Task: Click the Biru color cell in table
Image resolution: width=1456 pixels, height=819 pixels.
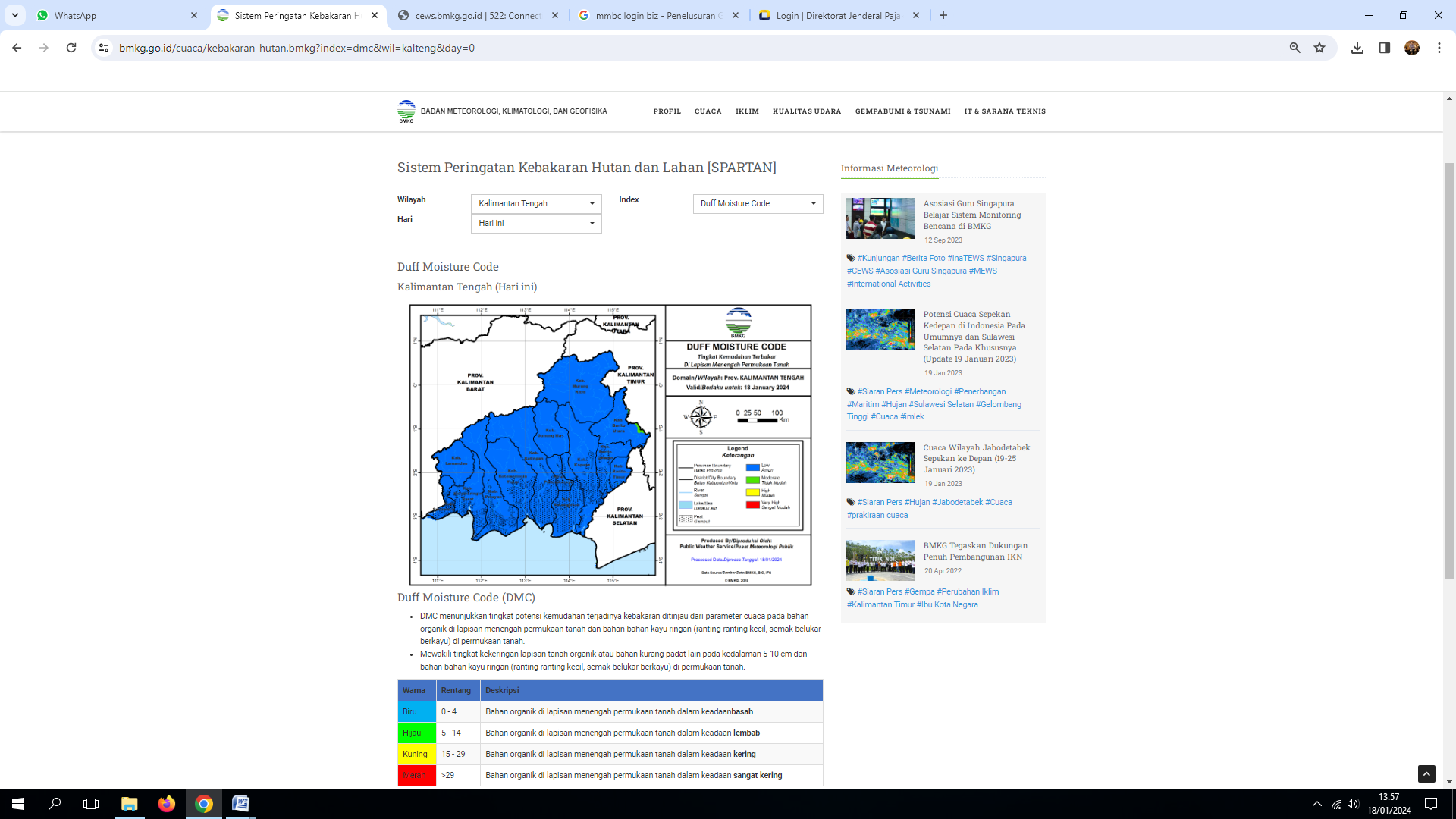Action: [417, 711]
